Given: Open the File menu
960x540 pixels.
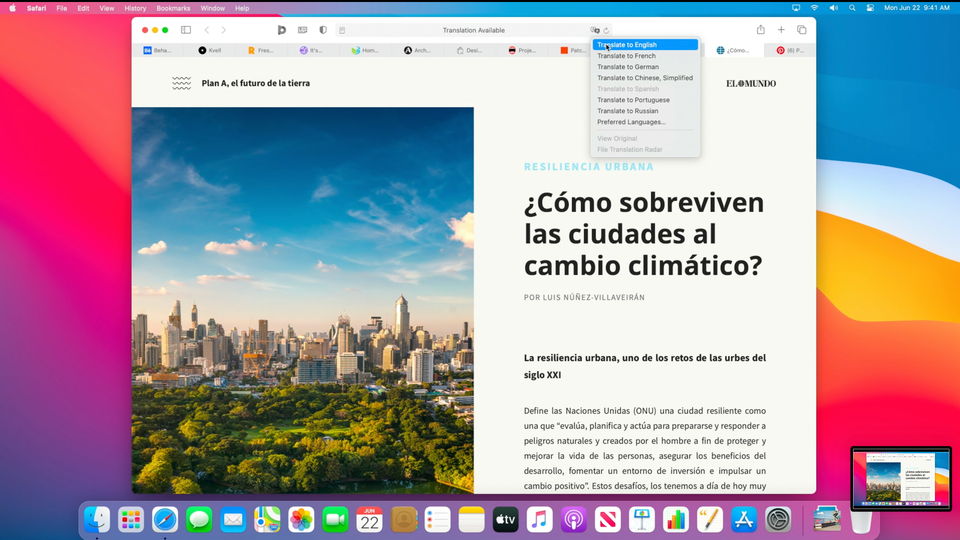Looking at the screenshot, I should (x=62, y=8).
